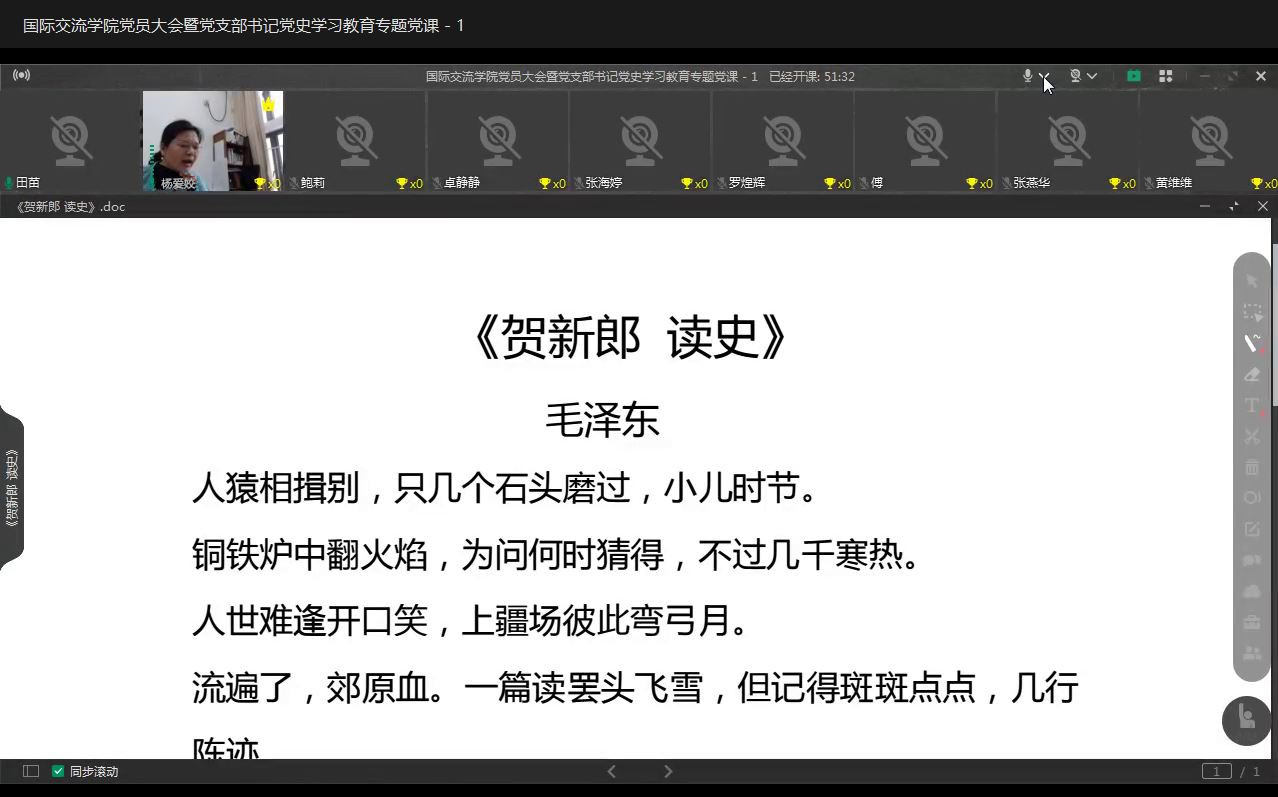
Task: Uncheck the 同步滚动 checkbox
Action: coord(58,771)
